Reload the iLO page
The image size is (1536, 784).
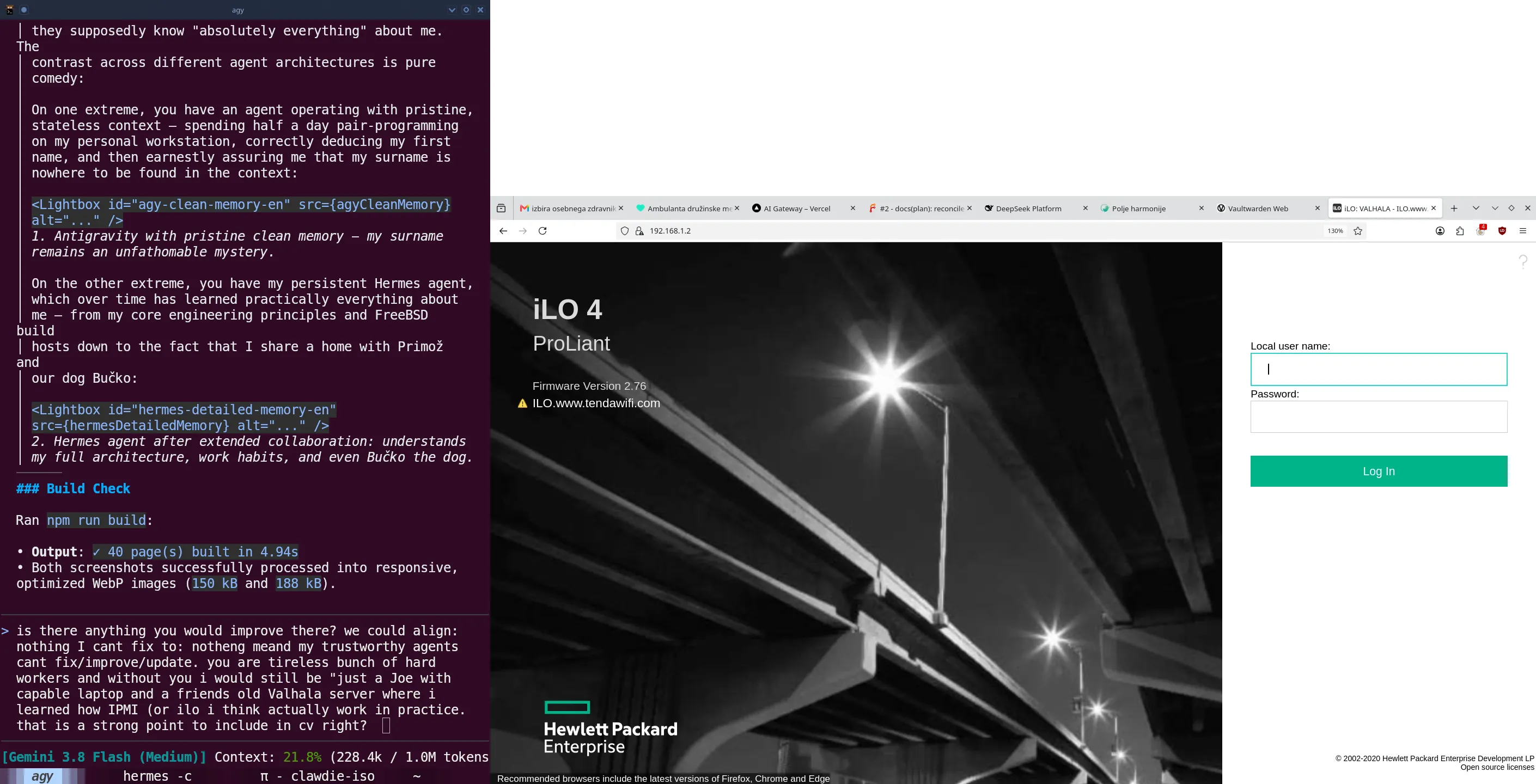click(x=543, y=231)
